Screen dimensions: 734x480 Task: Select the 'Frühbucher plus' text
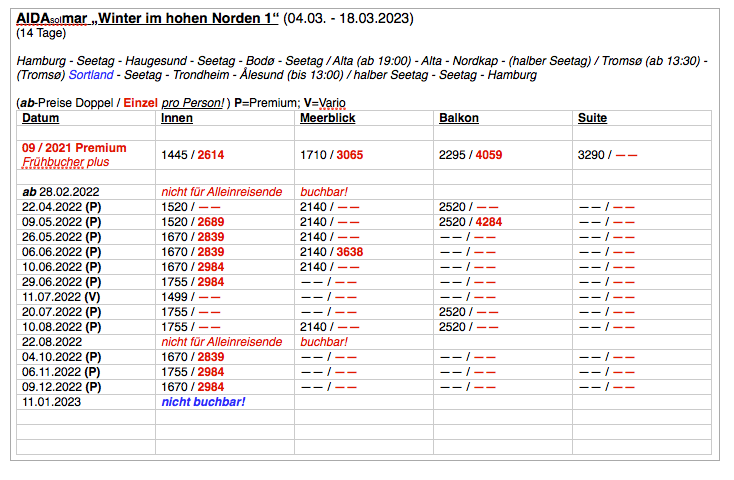coord(65,162)
